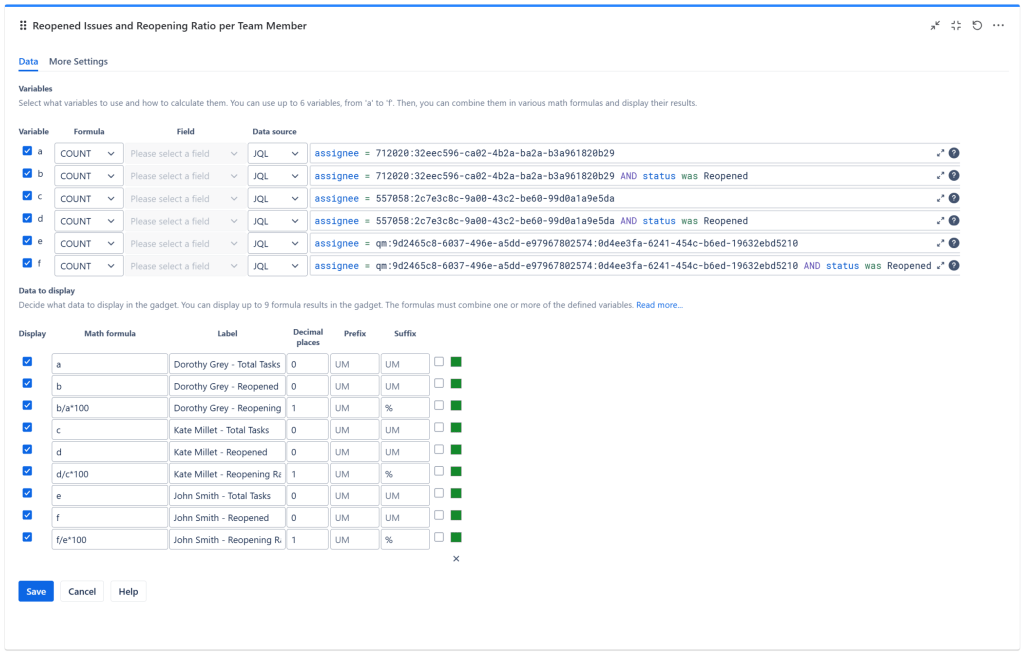Image resolution: width=1024 pixels, height=654 pixels.
Task: Open the field selector dropdown for variable e
Action: 184,244
